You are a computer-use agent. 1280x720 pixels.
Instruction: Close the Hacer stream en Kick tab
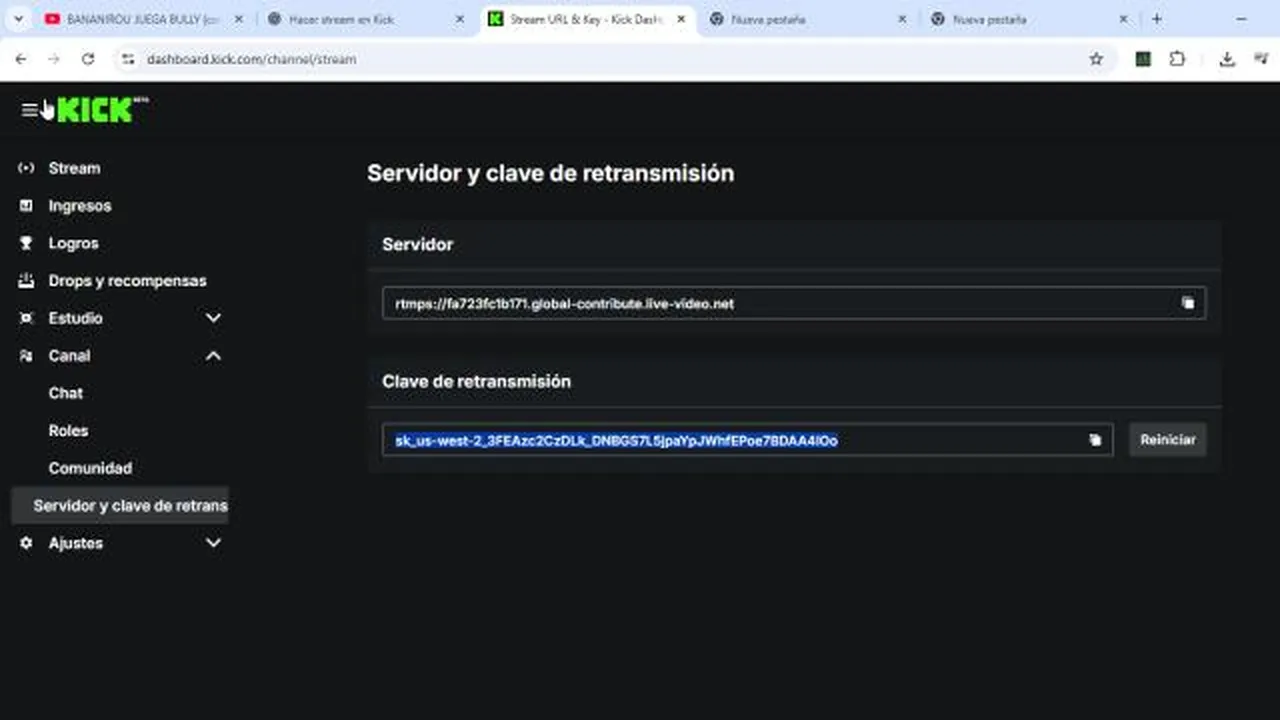click(x=460, y=19)
